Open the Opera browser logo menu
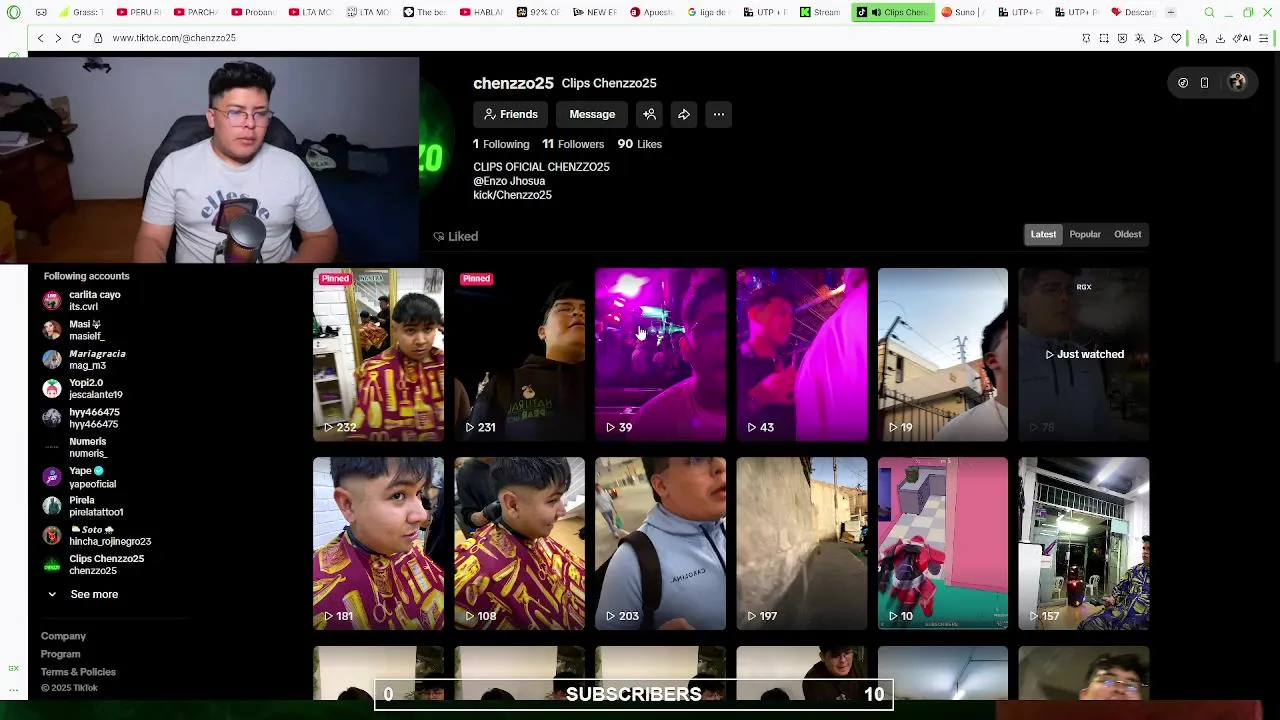 [14, 12]
